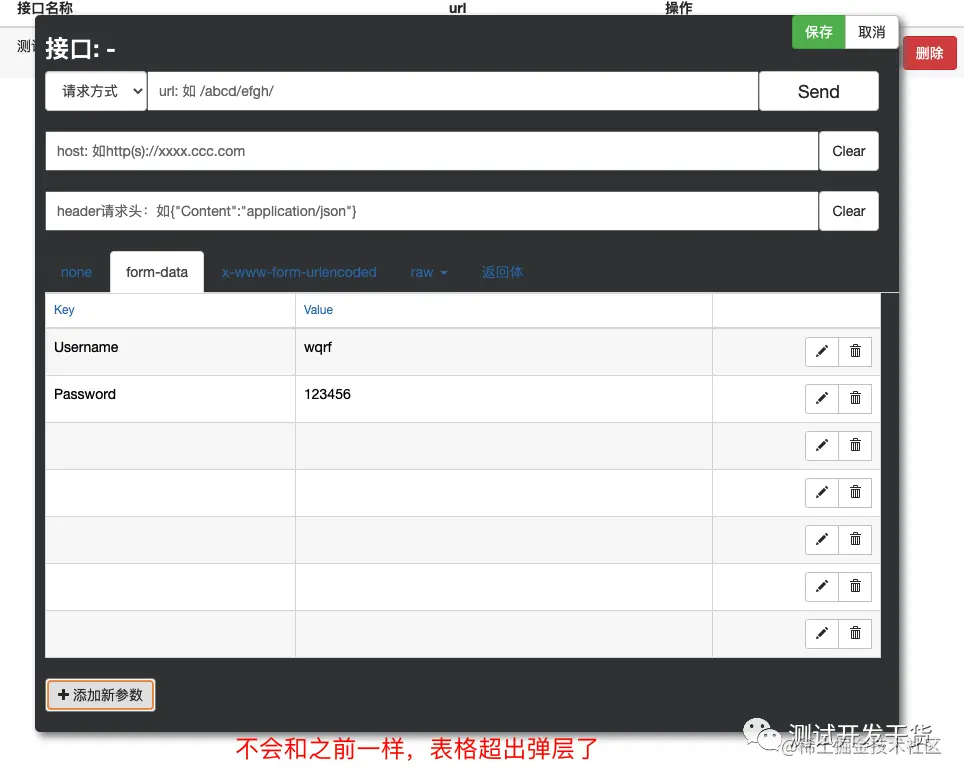964x779 pixels.
Task: Open the x-www-form-urlencoded tab
Action: (x=299, y=272)
